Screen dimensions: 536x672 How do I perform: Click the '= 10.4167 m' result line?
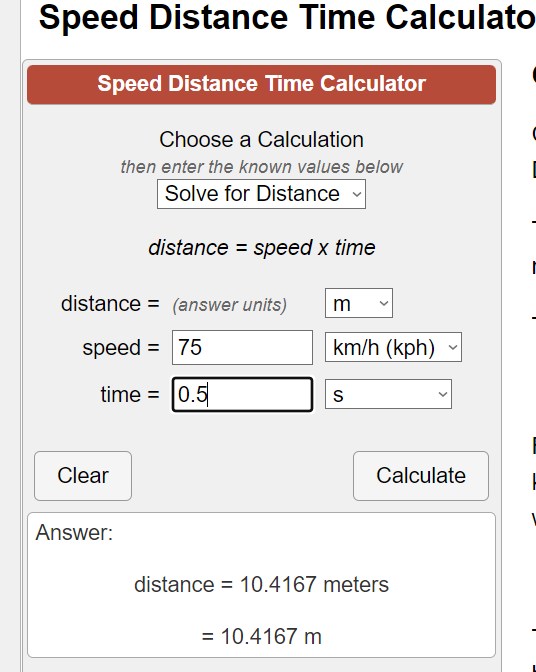tap(261, 636)
